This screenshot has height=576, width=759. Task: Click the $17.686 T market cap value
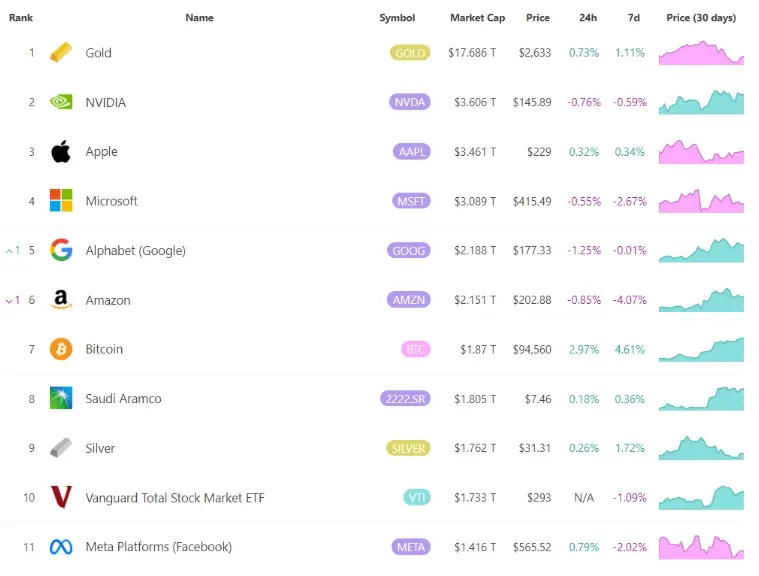(472, 53)
